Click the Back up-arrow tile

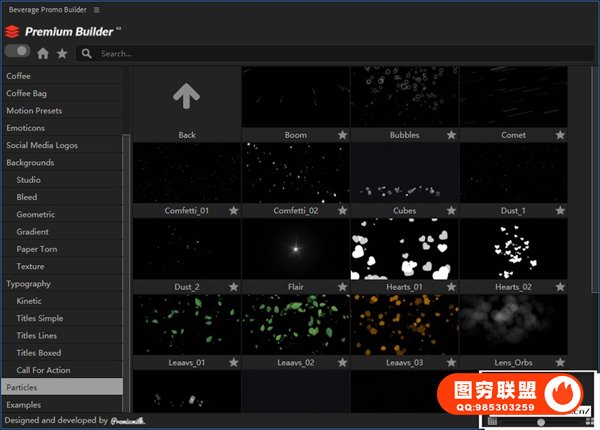click(186, 96)
